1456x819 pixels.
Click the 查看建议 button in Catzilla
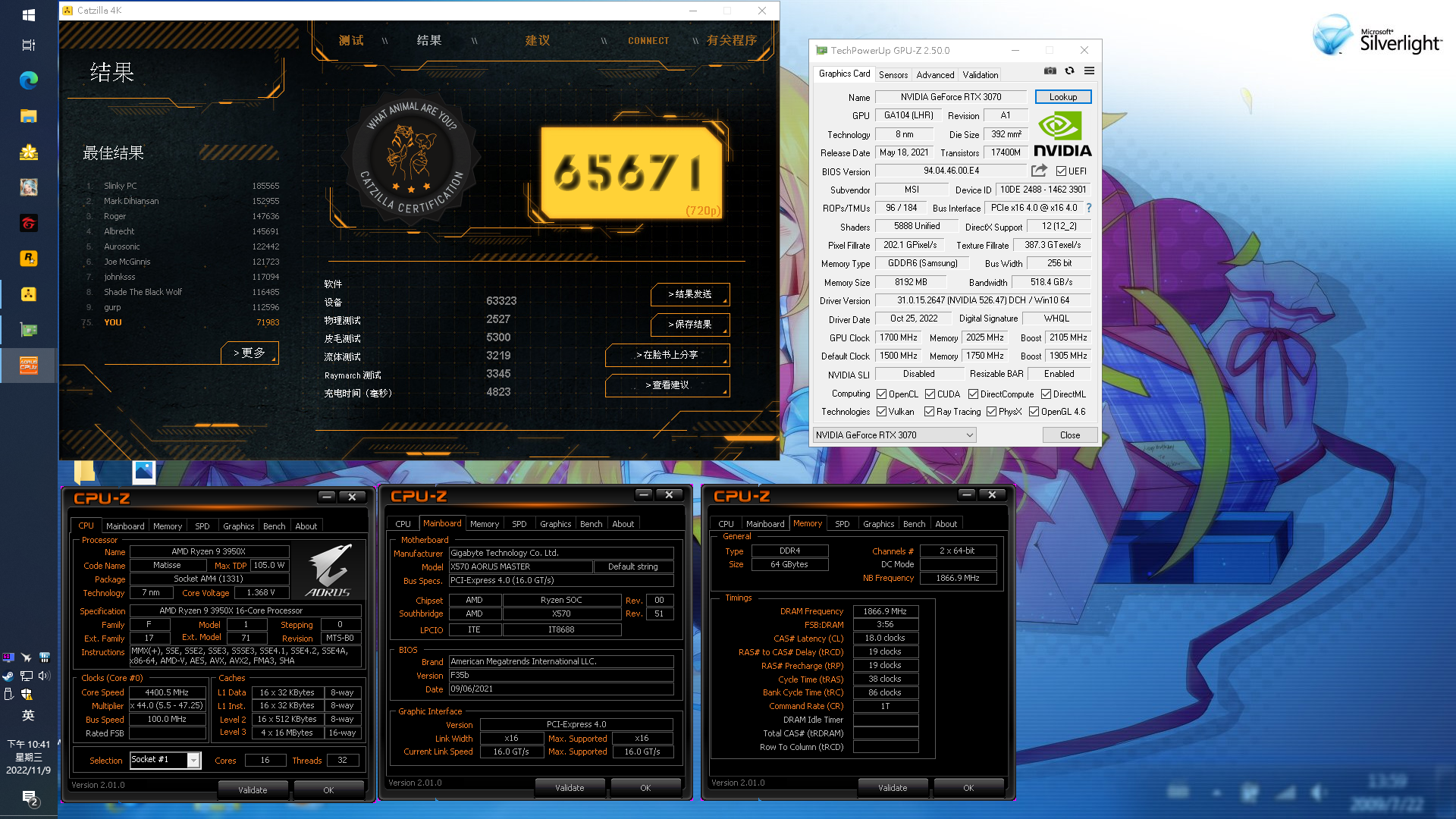(x=667, y=385)
